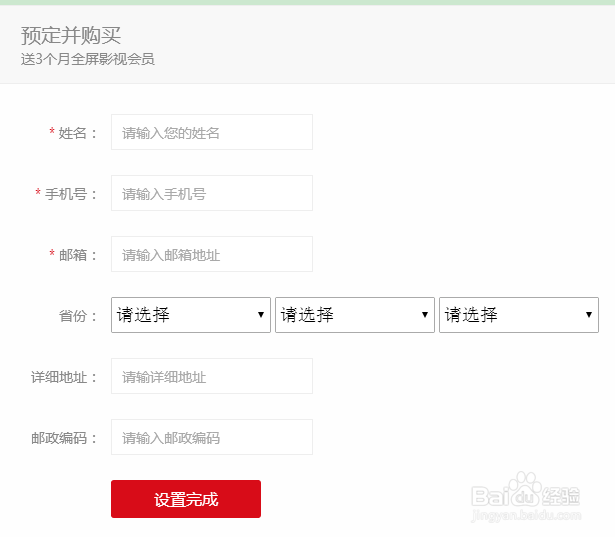The height and width of the screenshot is (537, 615).
Task: Click the 详细地址 detailed address field
Action: click(x=212, y=376)
